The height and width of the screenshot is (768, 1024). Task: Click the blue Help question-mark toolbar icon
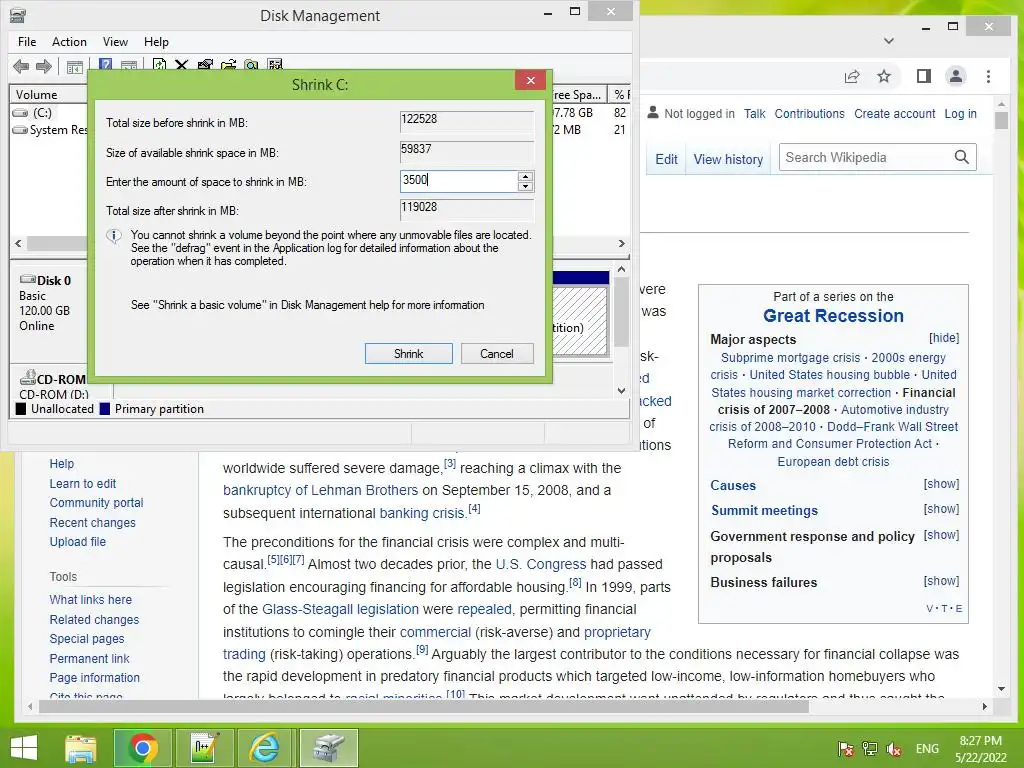pyautogui.click(x=105, y=65)
